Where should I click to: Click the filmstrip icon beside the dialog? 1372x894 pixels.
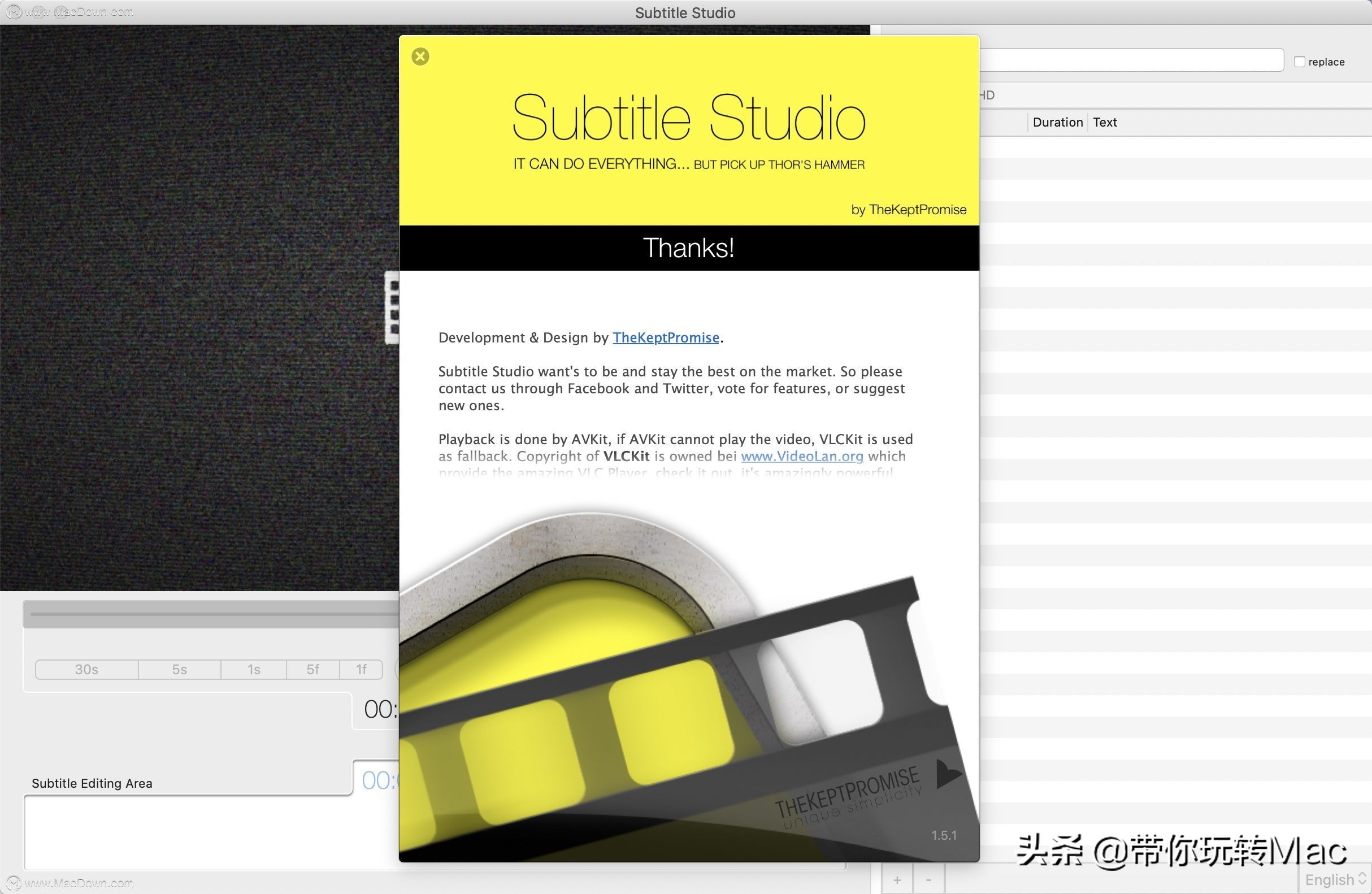pyautogui.click(x=393, y=307)
